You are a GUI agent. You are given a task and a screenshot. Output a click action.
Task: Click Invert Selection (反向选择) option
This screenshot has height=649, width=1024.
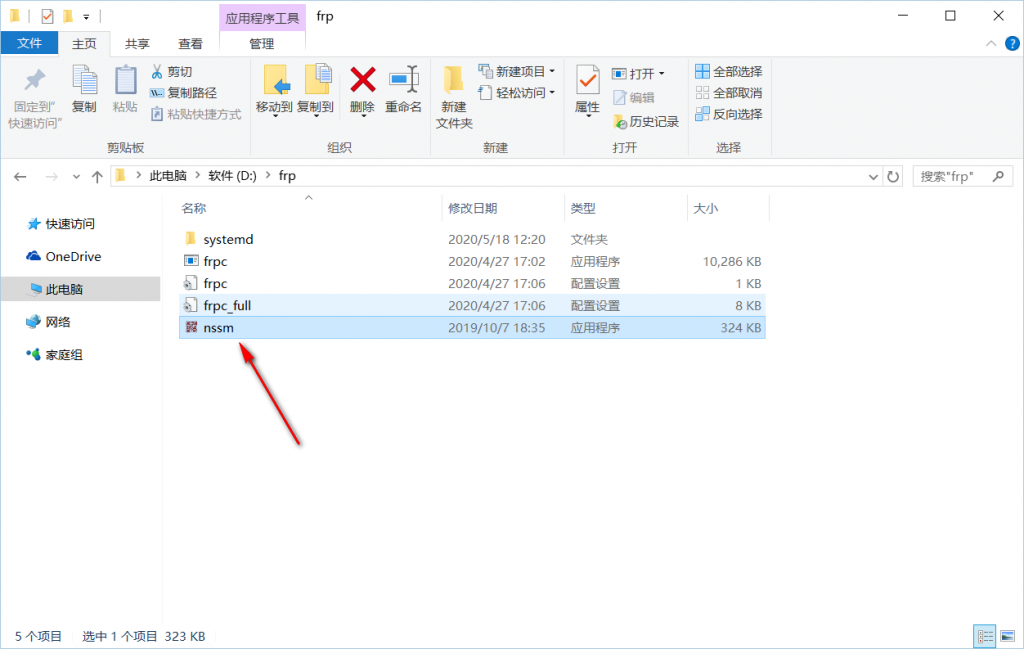click(728, 114)
